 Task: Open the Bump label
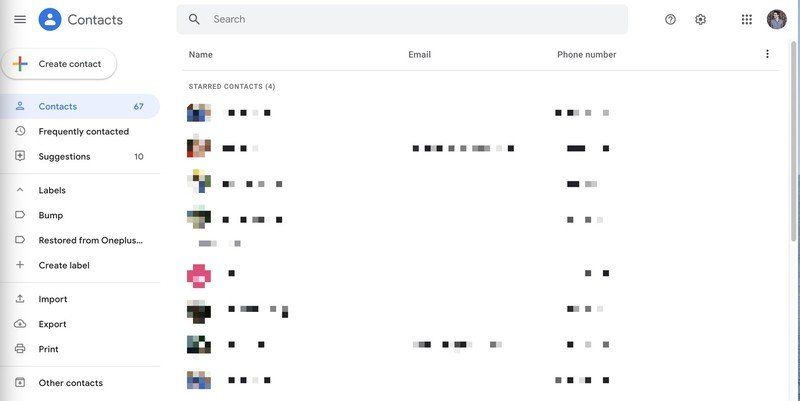[x=51, y=215]
